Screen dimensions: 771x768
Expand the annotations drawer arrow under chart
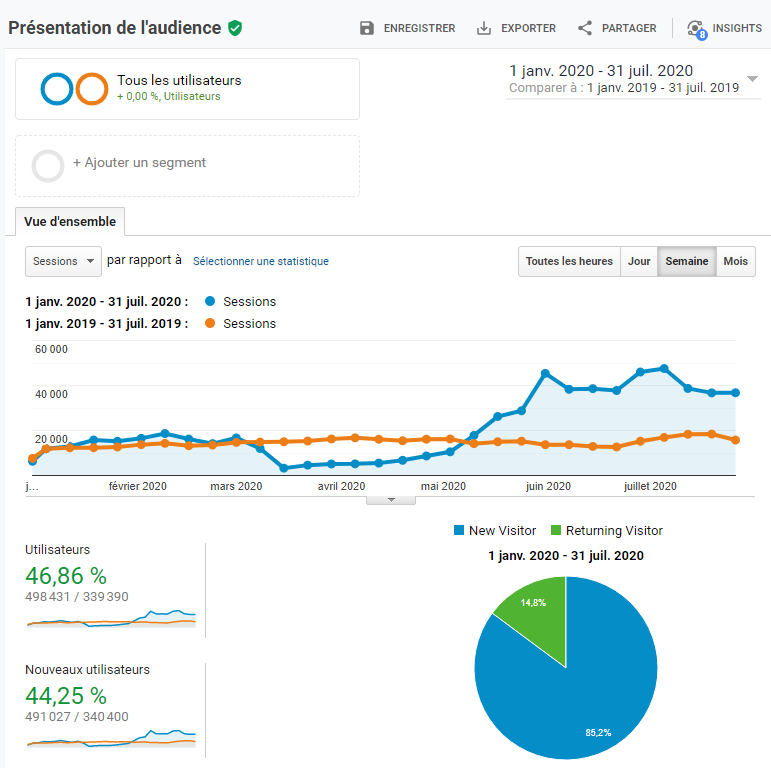coord(391,500)
